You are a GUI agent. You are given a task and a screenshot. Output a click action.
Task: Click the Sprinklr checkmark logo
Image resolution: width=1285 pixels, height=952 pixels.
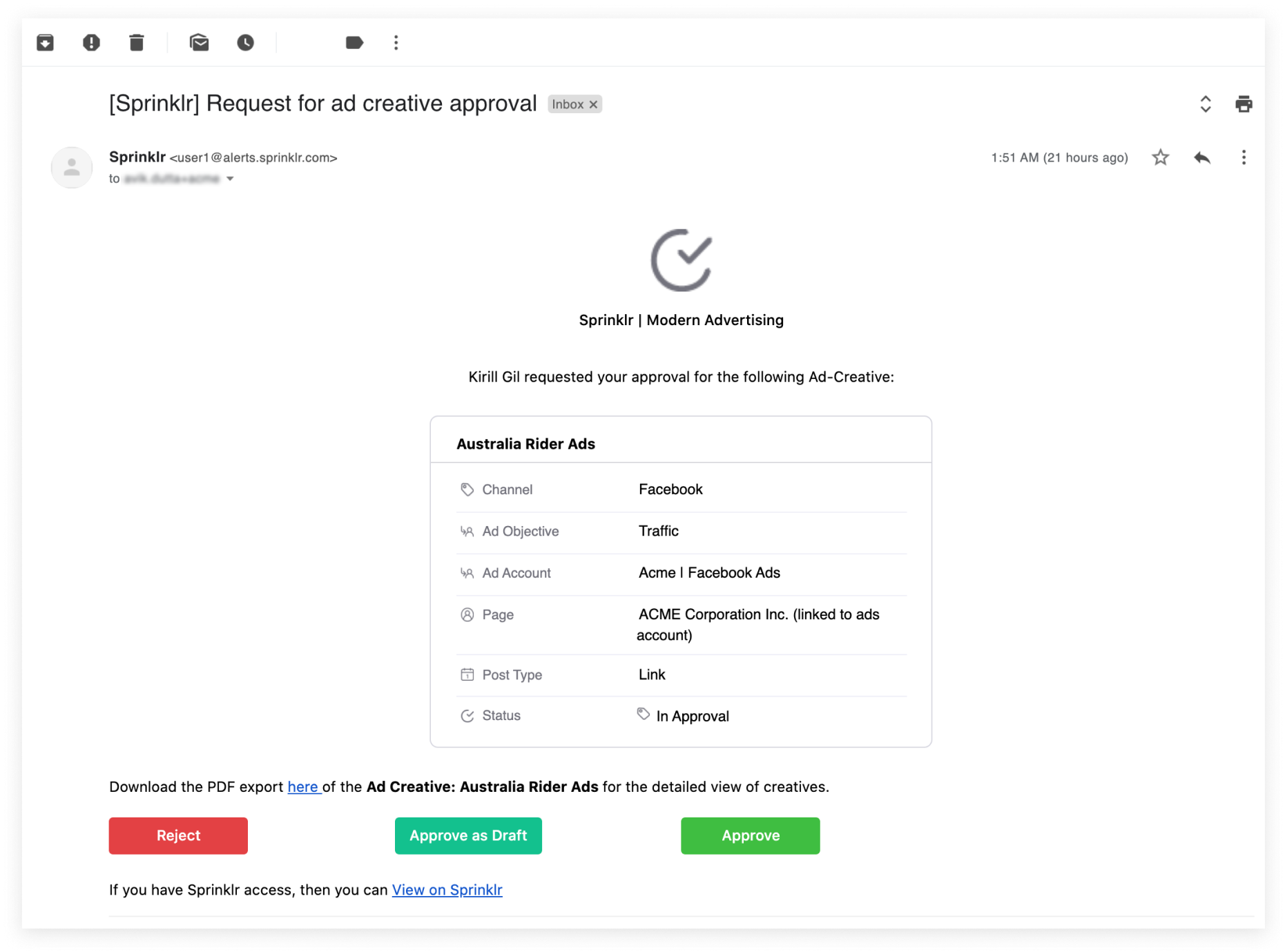point(682,260)
